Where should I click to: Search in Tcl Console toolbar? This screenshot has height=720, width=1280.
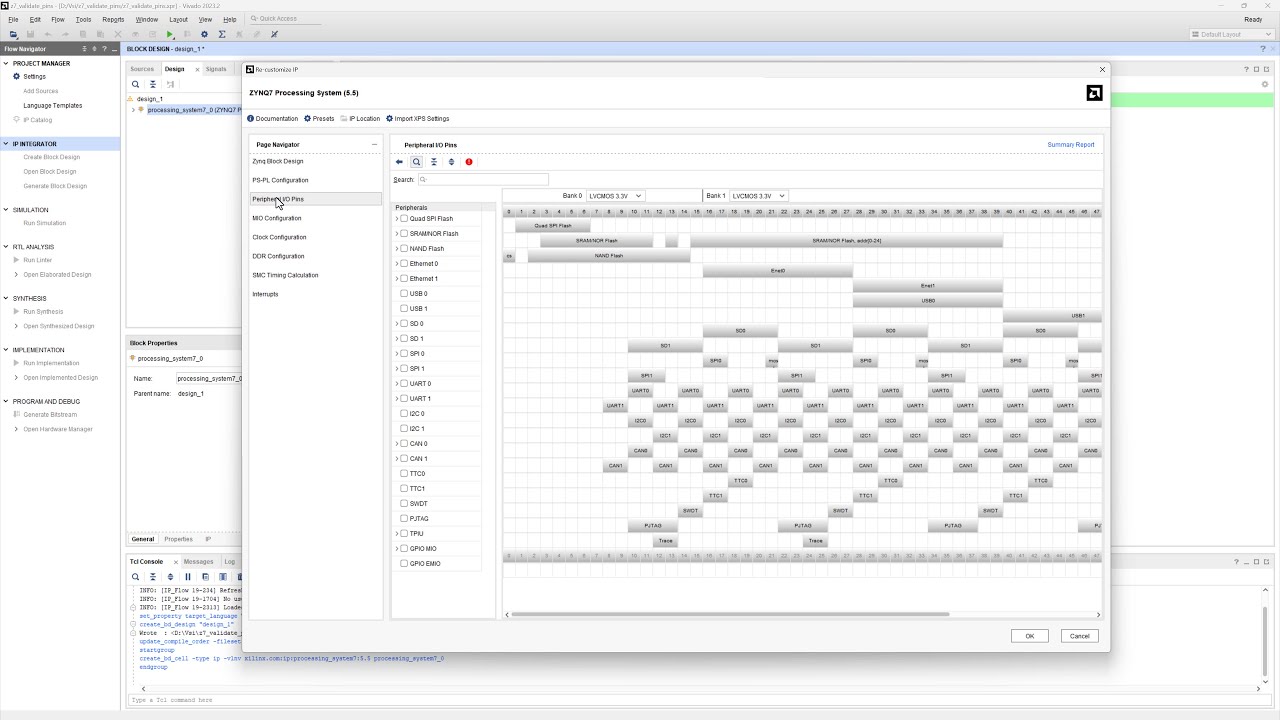point(135,577)
